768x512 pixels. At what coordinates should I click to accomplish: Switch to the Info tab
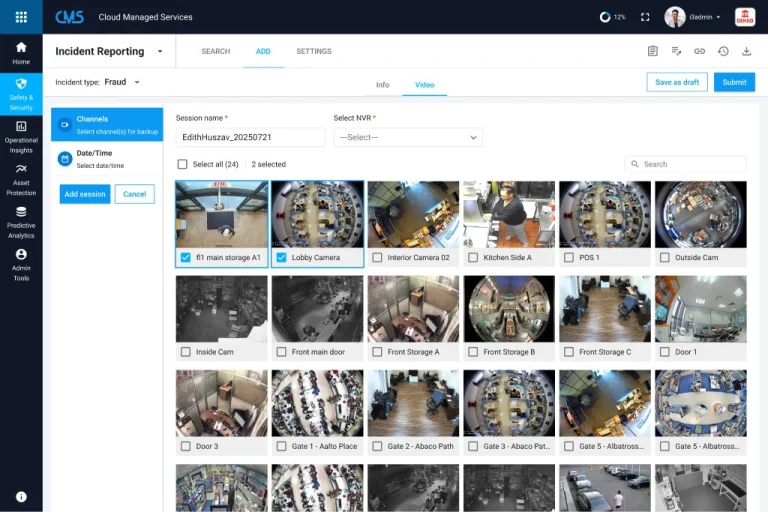[382, 85]
